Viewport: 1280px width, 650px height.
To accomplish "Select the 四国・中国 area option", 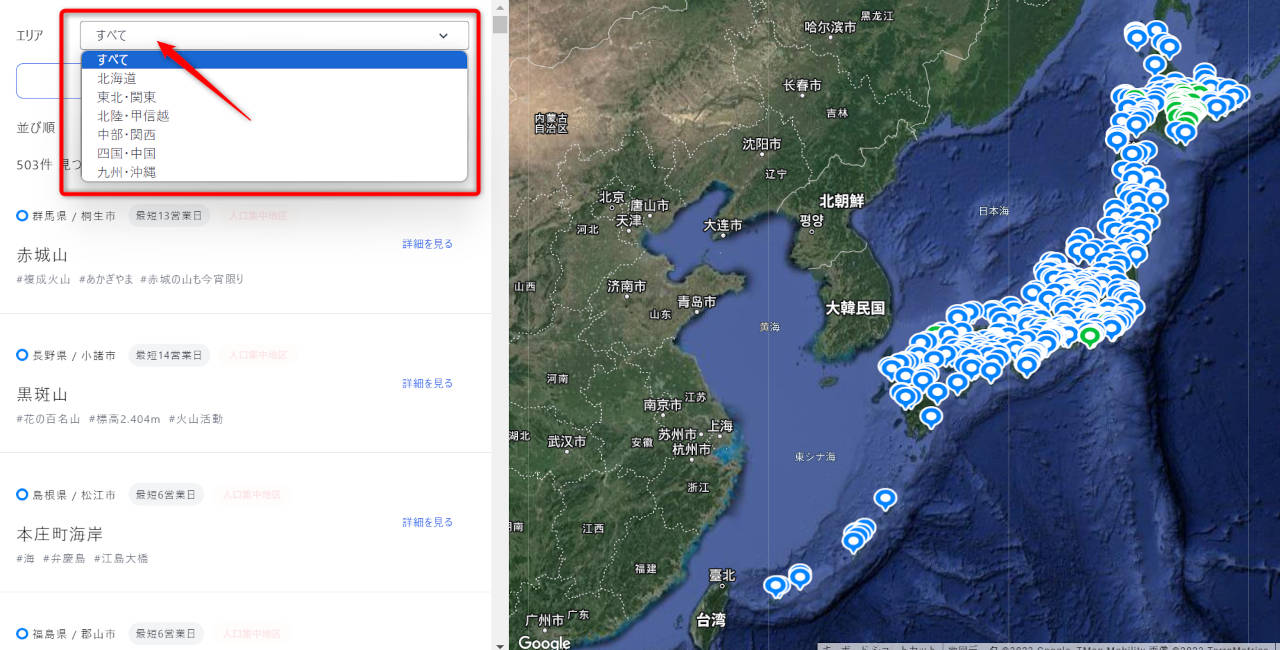I will pyautogui.click(x=127, y=153).
